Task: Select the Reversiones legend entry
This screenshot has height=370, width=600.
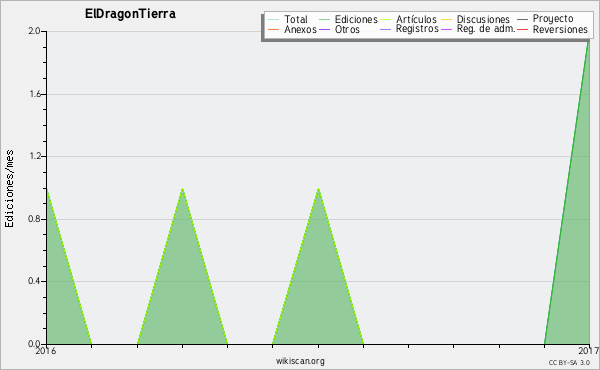Action: tap(560, 29)
